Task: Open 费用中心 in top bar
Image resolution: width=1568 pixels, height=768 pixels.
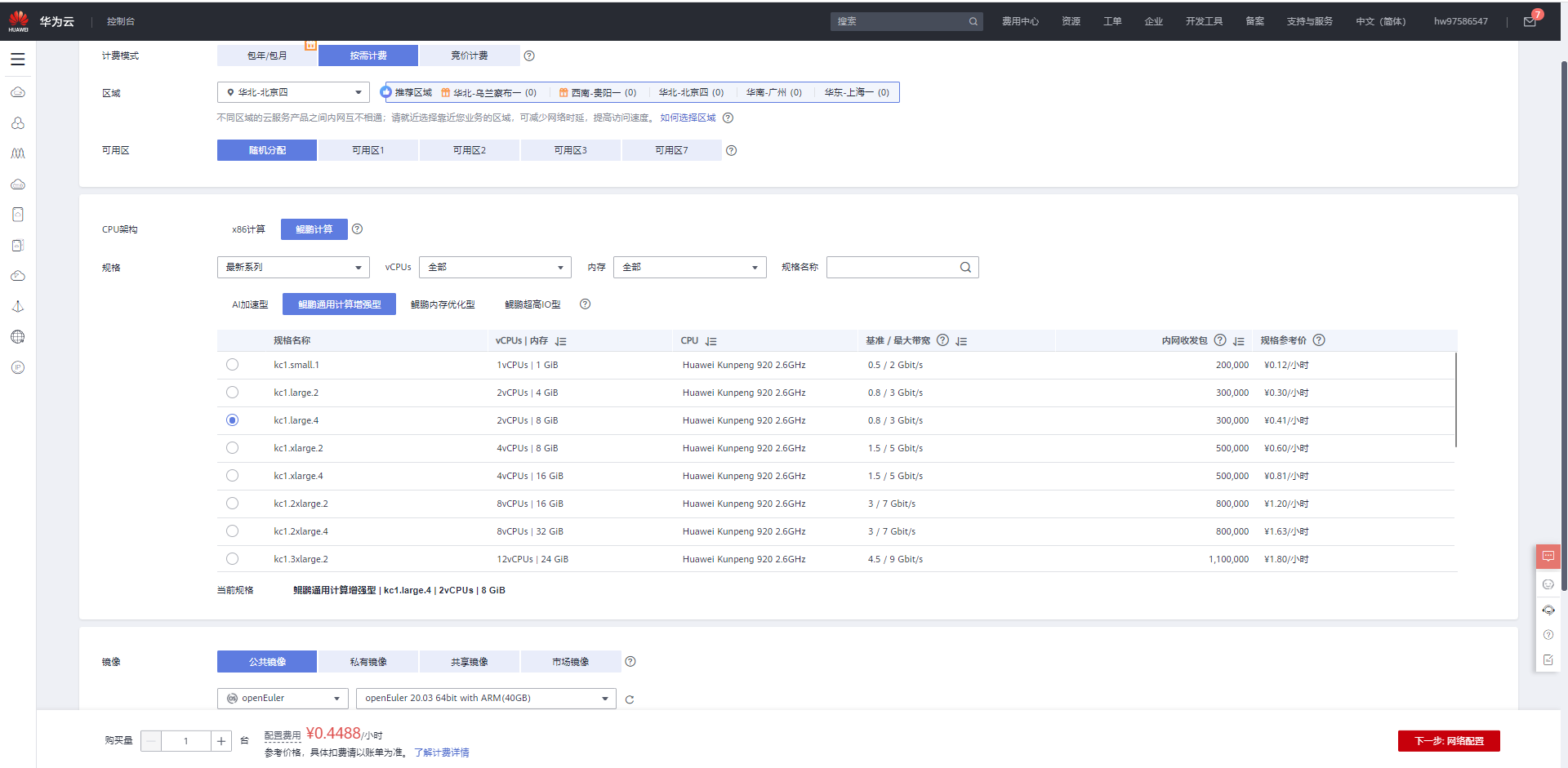Action: (1020, 21)
